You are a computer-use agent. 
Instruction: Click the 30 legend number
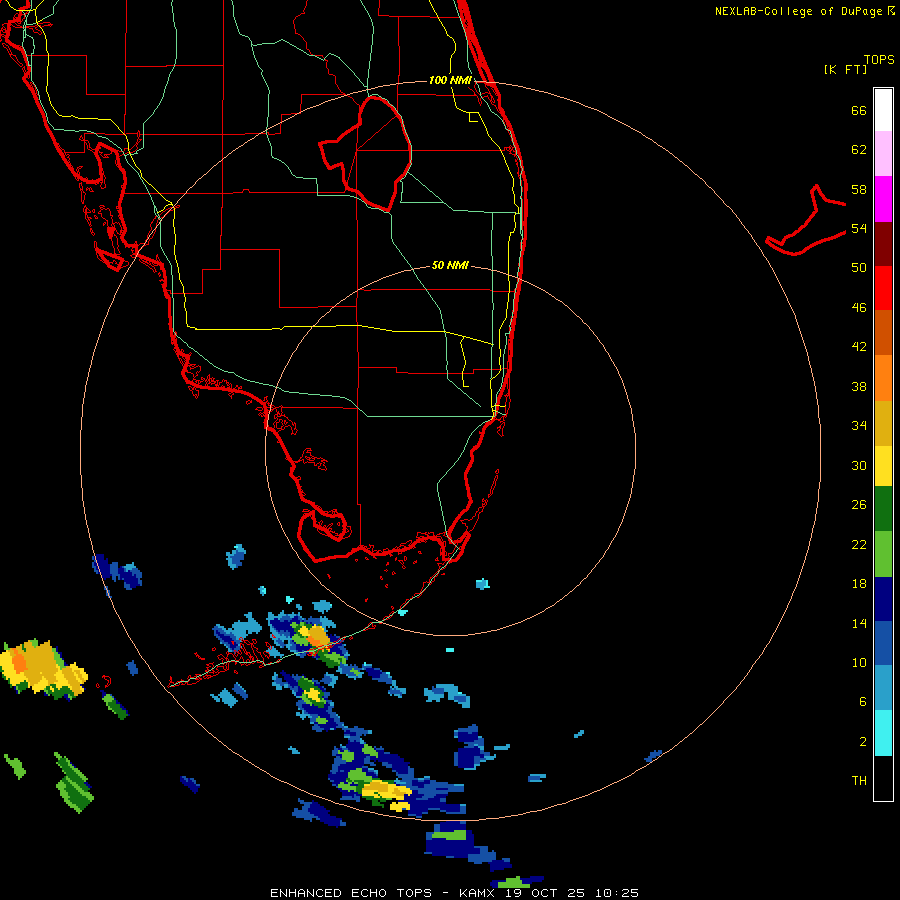pos(859,465)
